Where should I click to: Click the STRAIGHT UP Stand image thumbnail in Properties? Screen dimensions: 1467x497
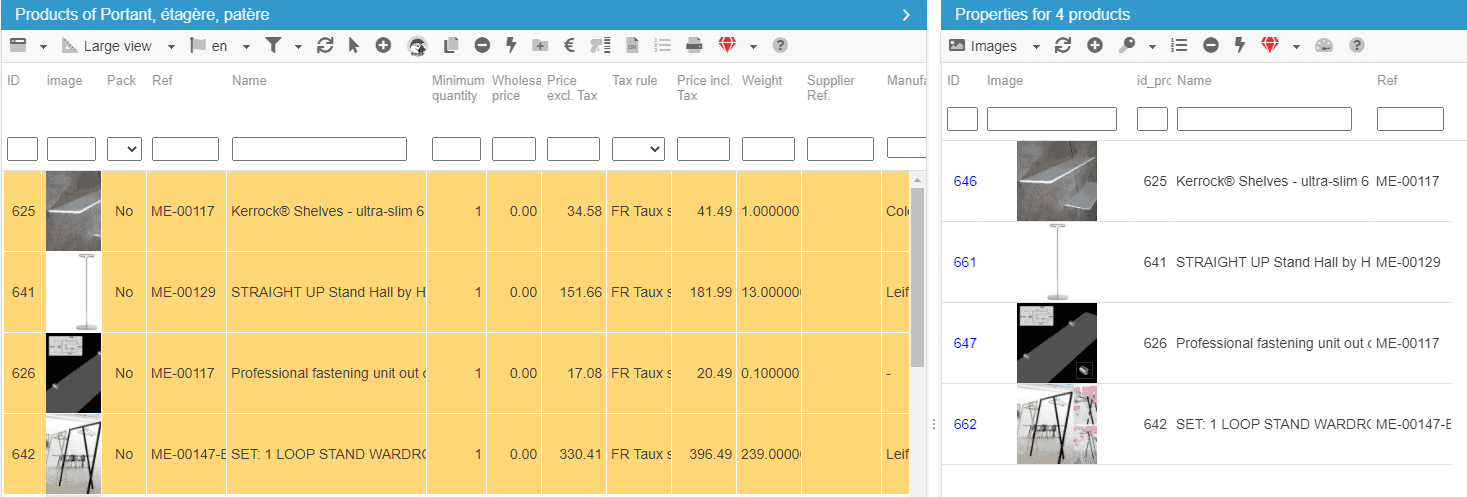[x=1056, y=262]
